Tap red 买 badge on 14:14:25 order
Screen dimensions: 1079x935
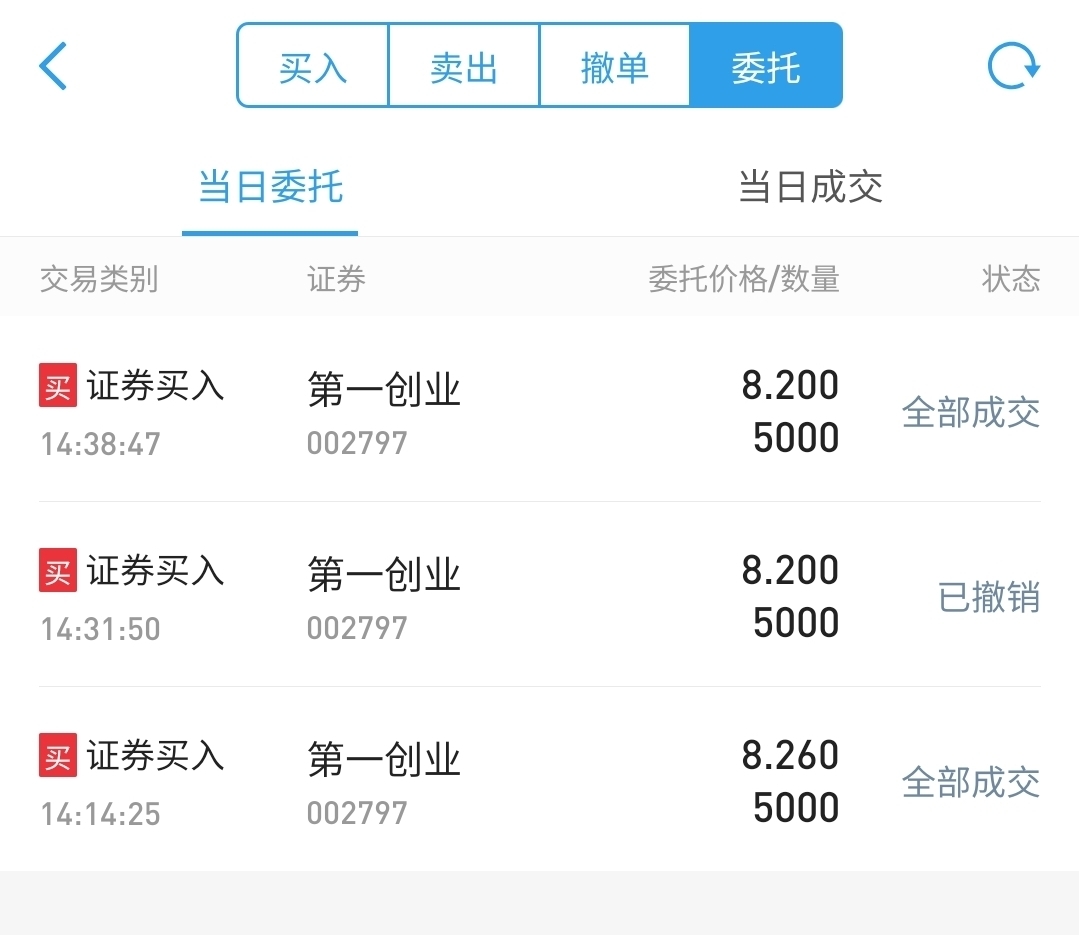pyautogui.click(x=58, y=755)
